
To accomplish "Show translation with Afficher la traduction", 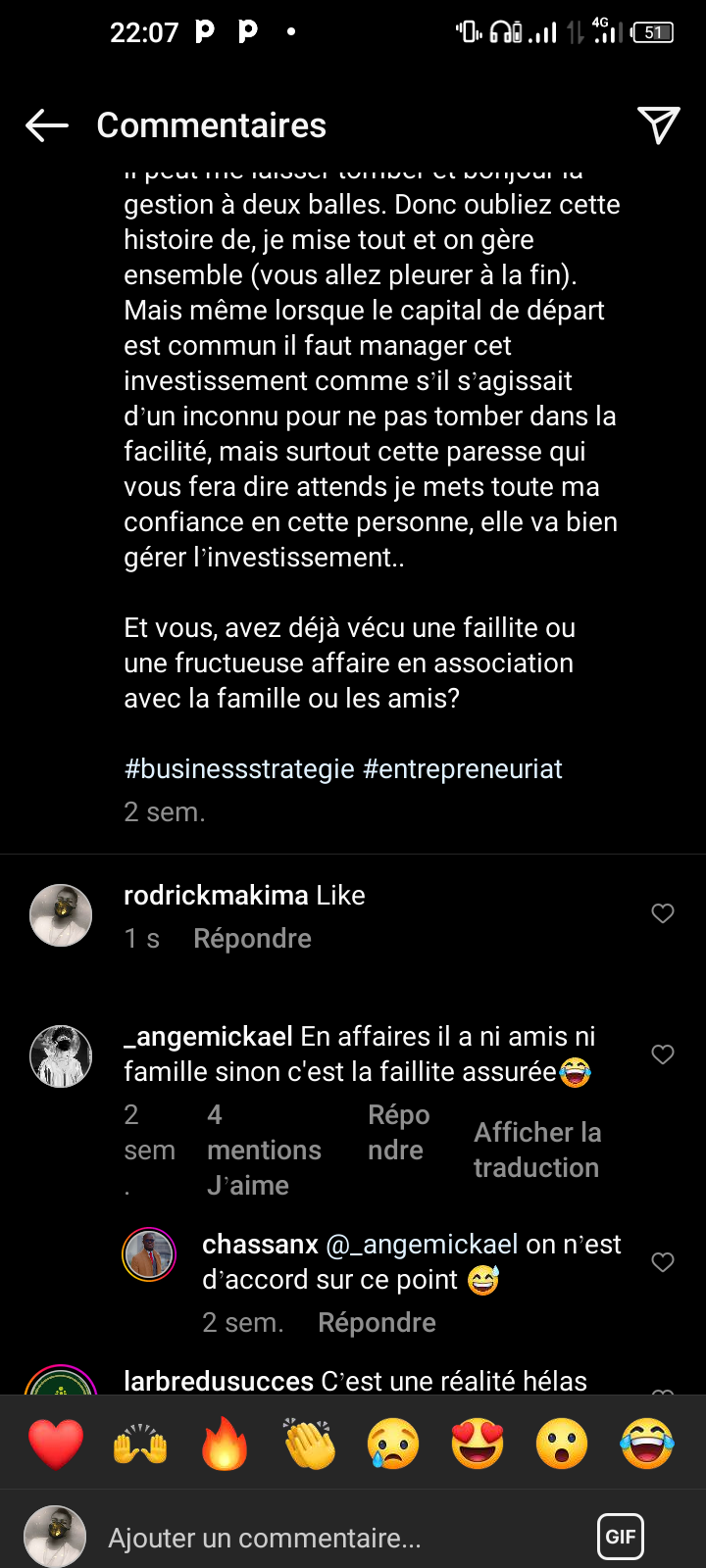I will [536, 1151].
